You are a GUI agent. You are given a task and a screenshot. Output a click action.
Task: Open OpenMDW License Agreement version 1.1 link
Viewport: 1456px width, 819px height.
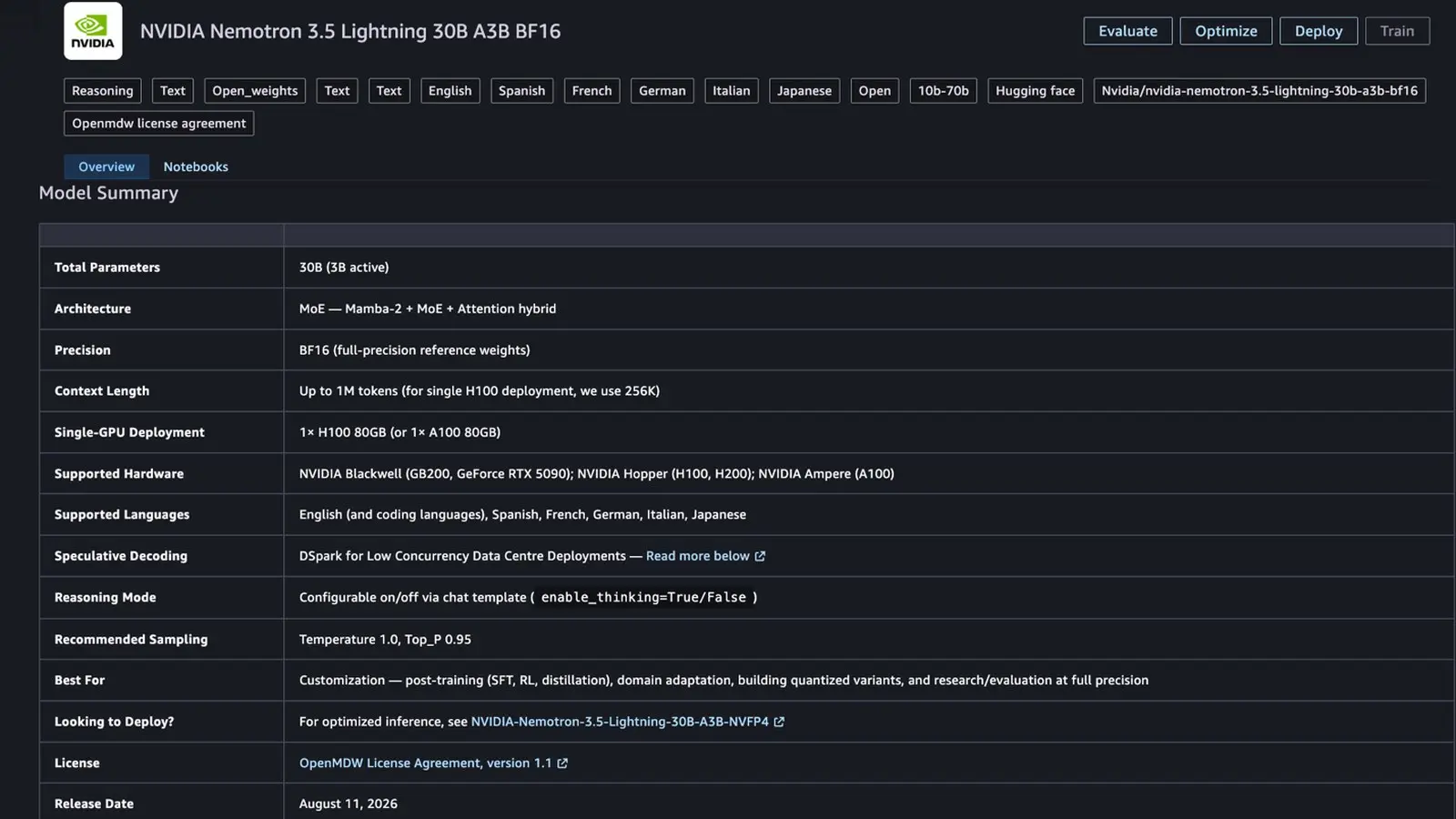pos(426,763)
